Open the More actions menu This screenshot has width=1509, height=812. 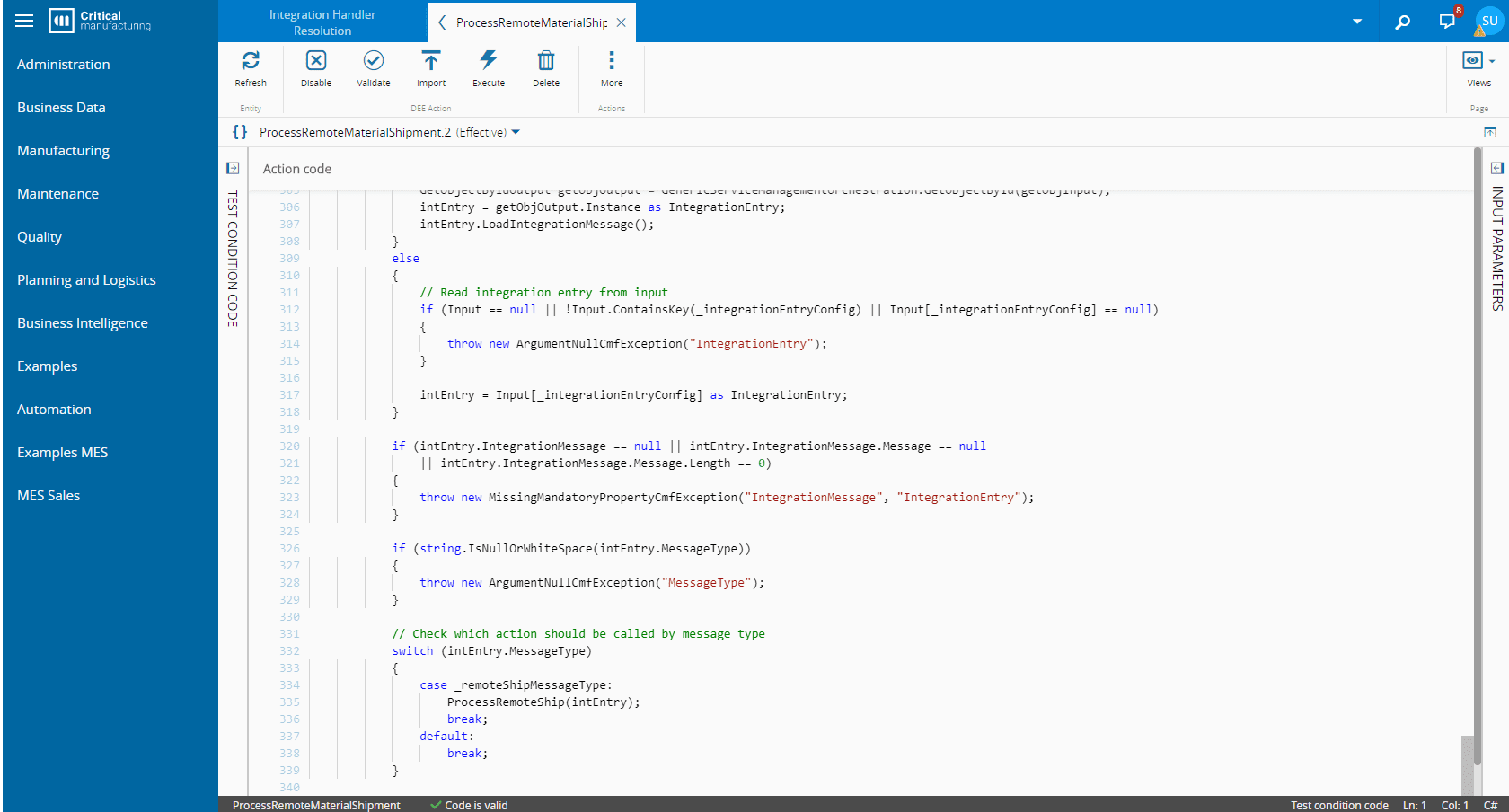tap(612, 61)
